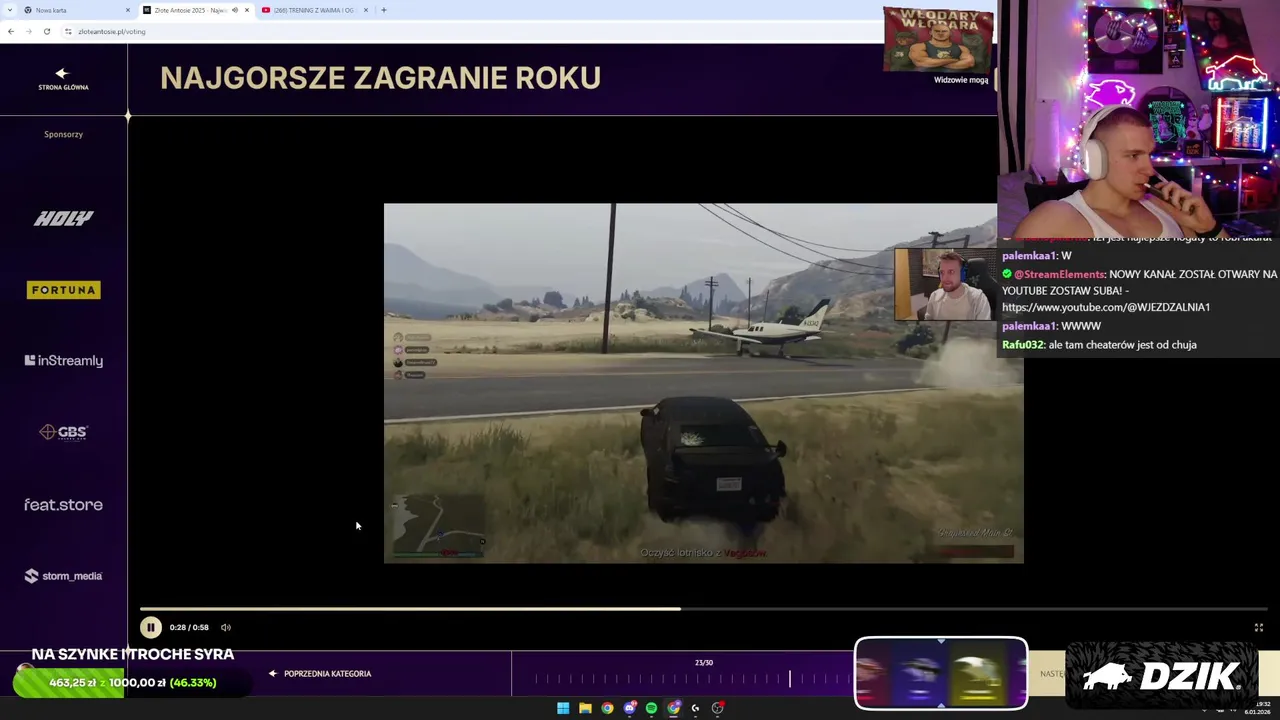Open Discord from the taskbar
The image size is (1280, 720).
click(629, 708)
